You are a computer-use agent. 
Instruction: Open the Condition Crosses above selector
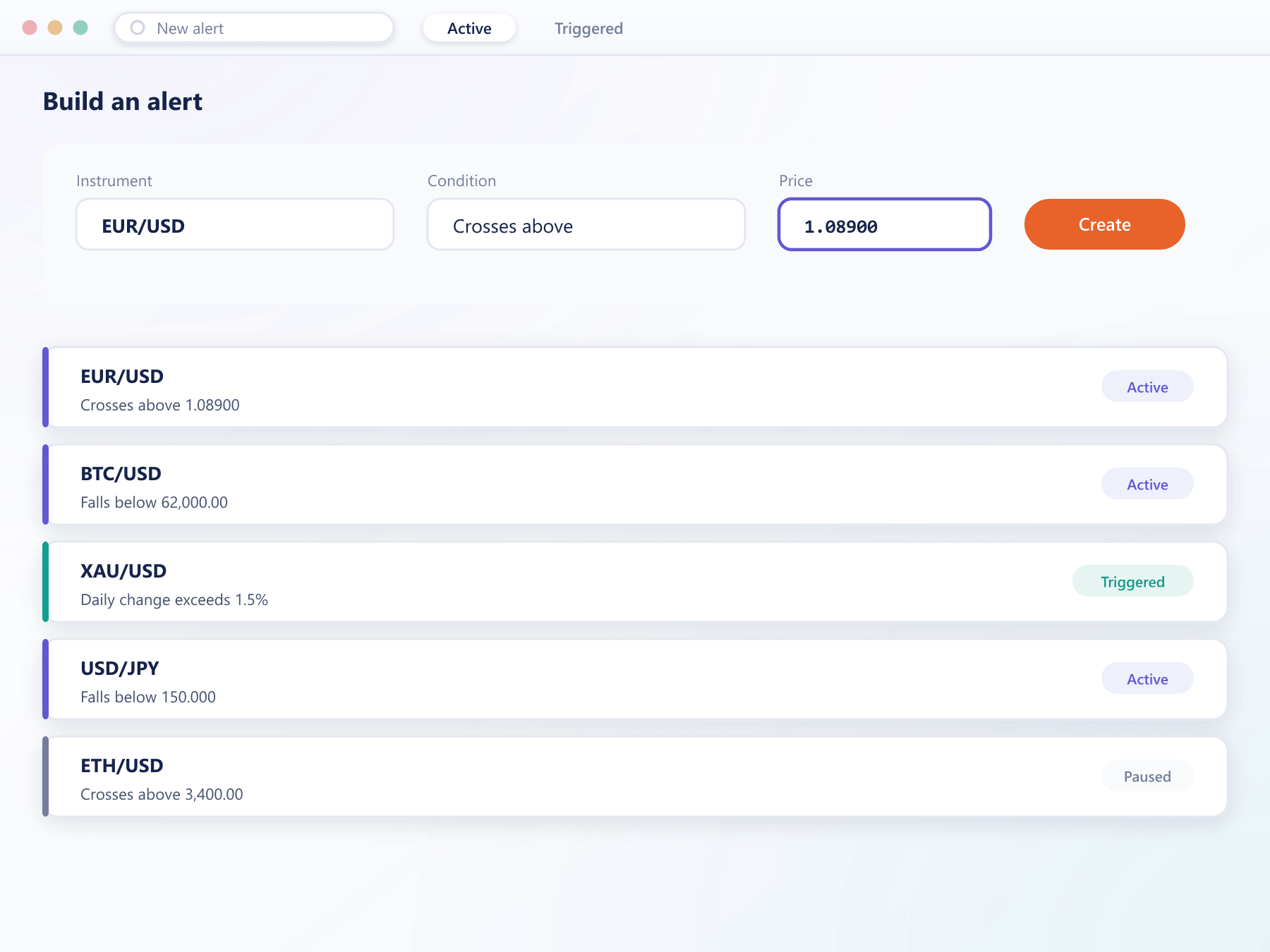coord(586,225)
